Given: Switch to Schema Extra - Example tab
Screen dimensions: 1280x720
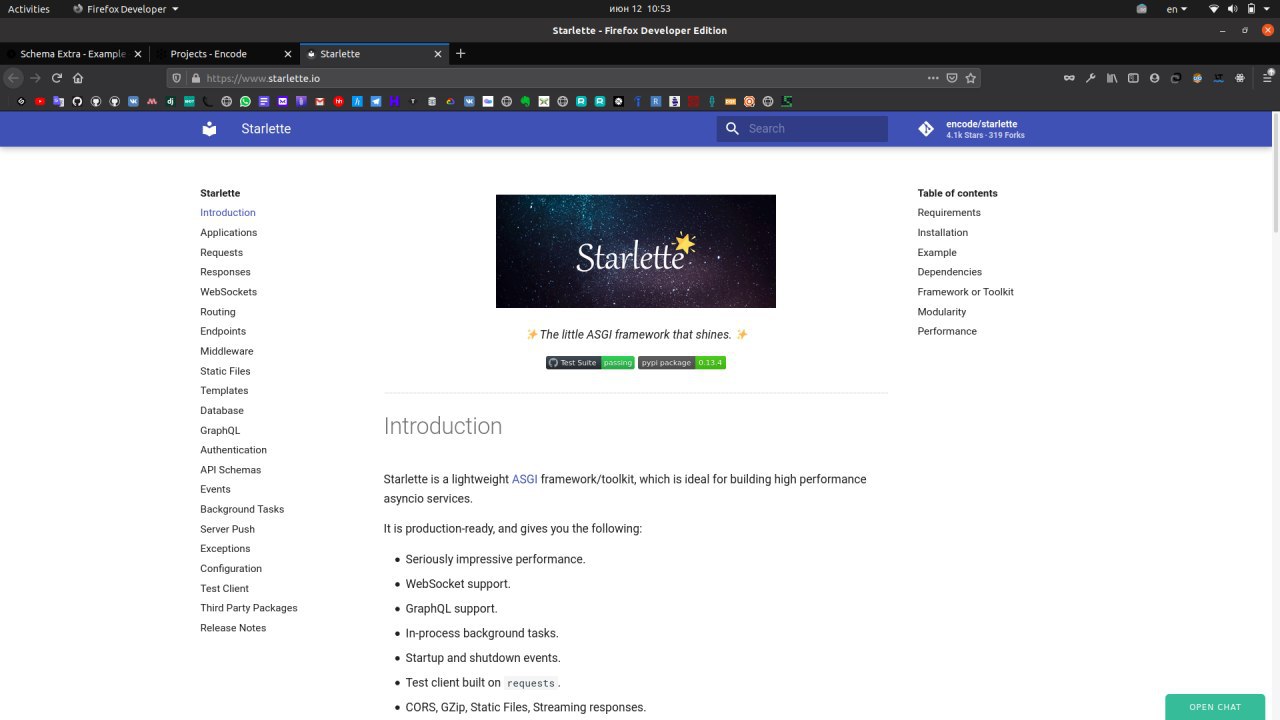Looking at the screenshot, I should pyautogui.click(x=74, y=54).
